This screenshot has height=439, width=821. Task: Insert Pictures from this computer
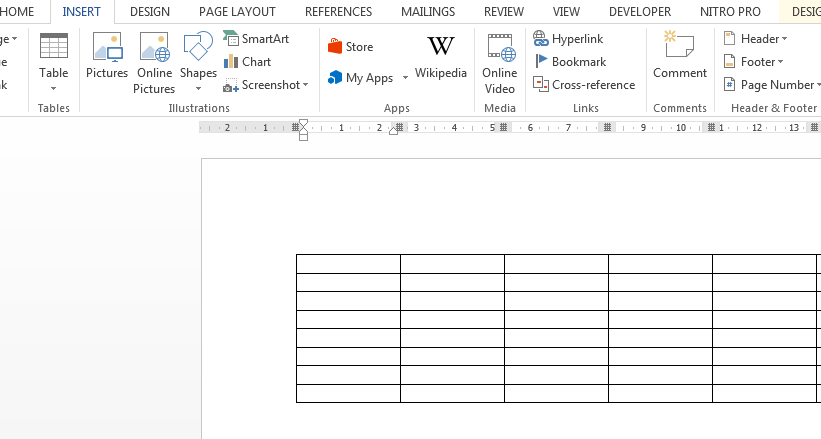(x=107, y=56)
